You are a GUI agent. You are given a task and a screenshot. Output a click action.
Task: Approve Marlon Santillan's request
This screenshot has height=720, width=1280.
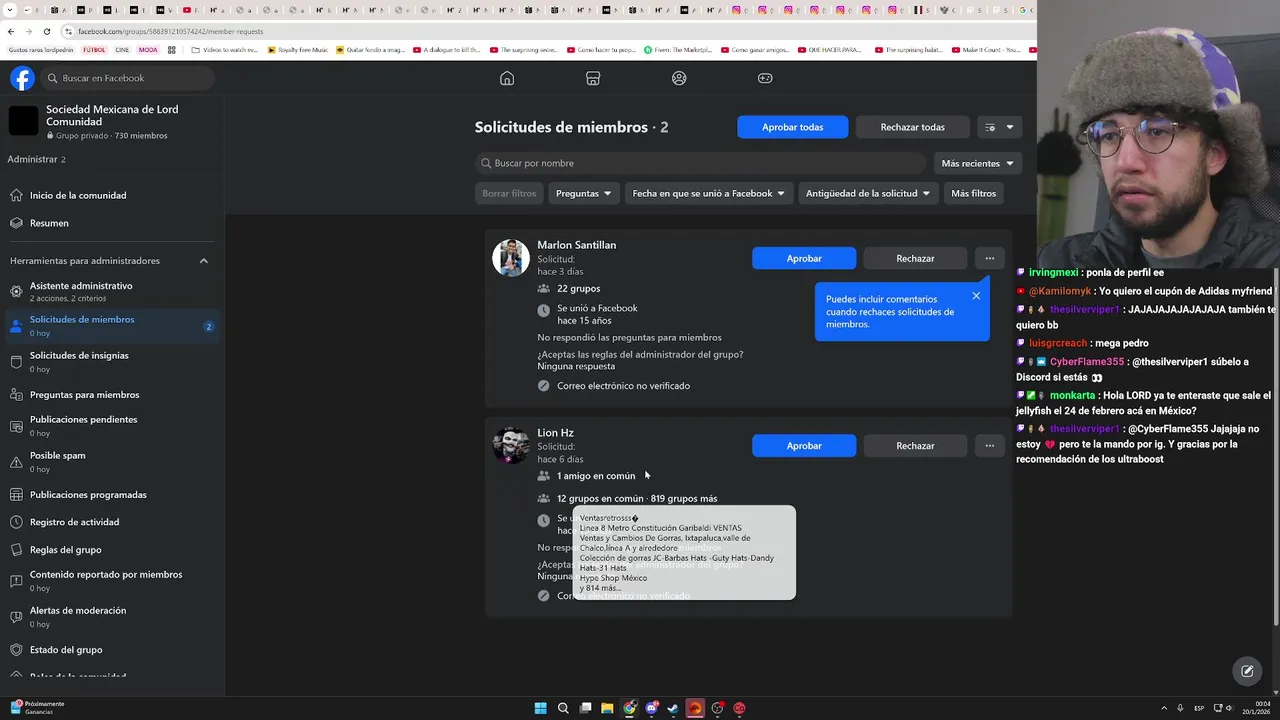804,258
